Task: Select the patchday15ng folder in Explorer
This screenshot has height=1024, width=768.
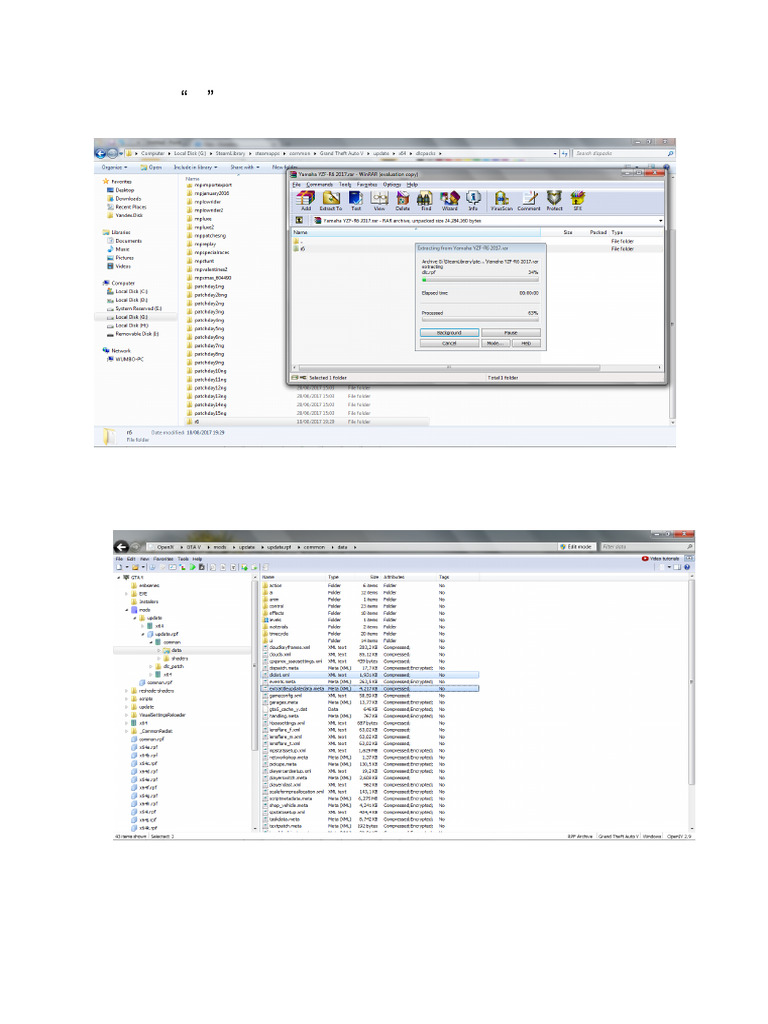Action: point(206,413)
